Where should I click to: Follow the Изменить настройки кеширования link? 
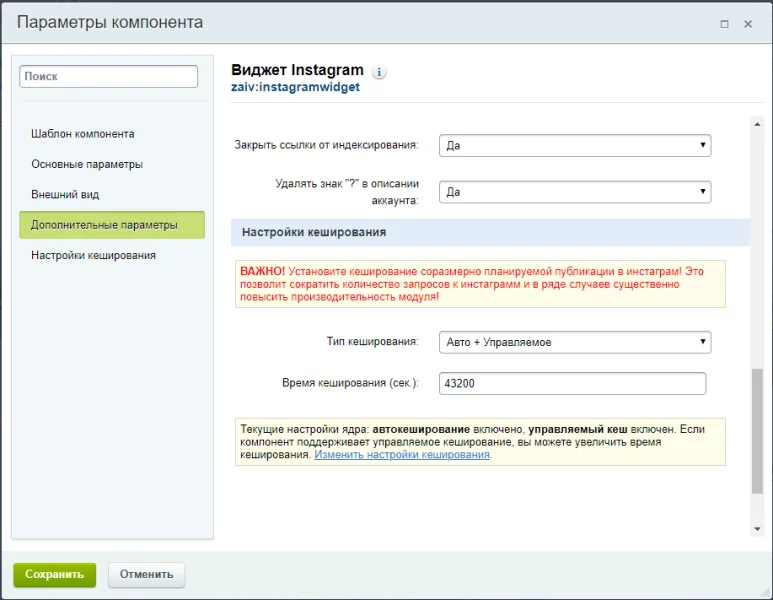[402, 454]
